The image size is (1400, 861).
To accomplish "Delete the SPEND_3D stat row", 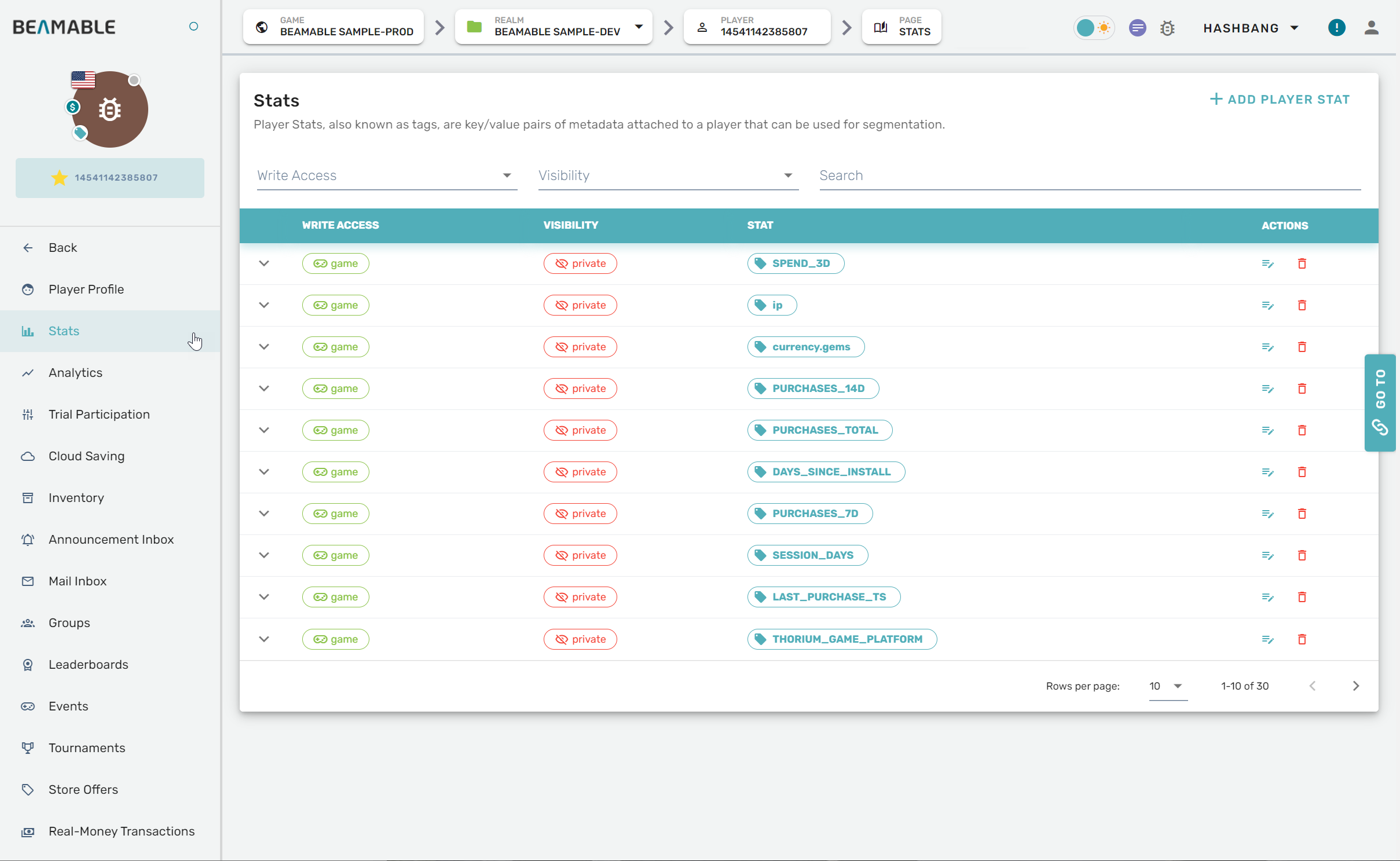I will 1302,263.
